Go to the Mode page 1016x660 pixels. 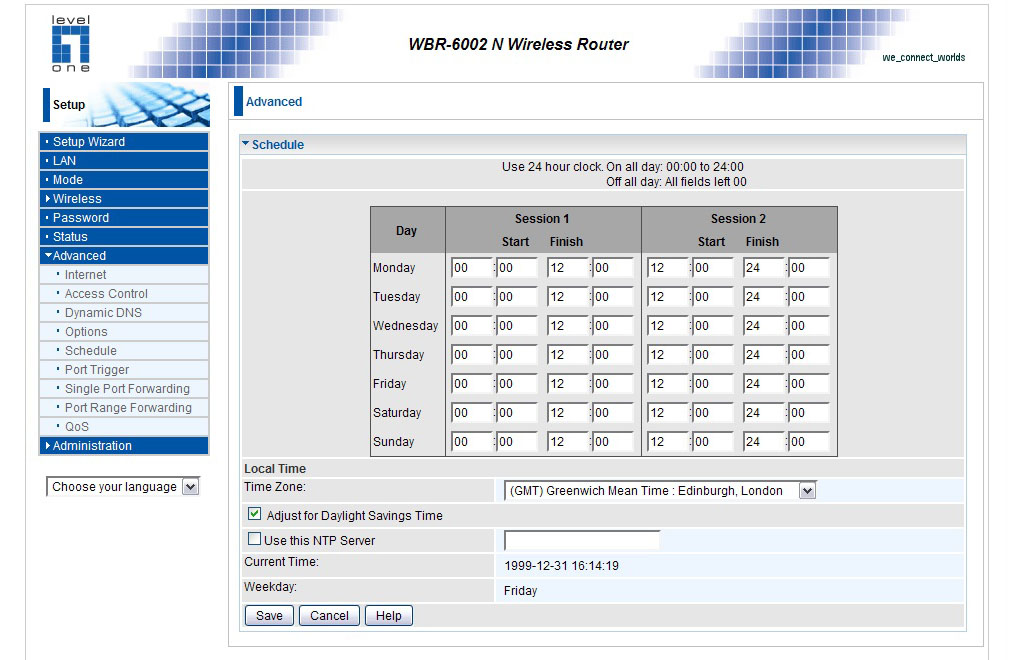click(124, 179)
